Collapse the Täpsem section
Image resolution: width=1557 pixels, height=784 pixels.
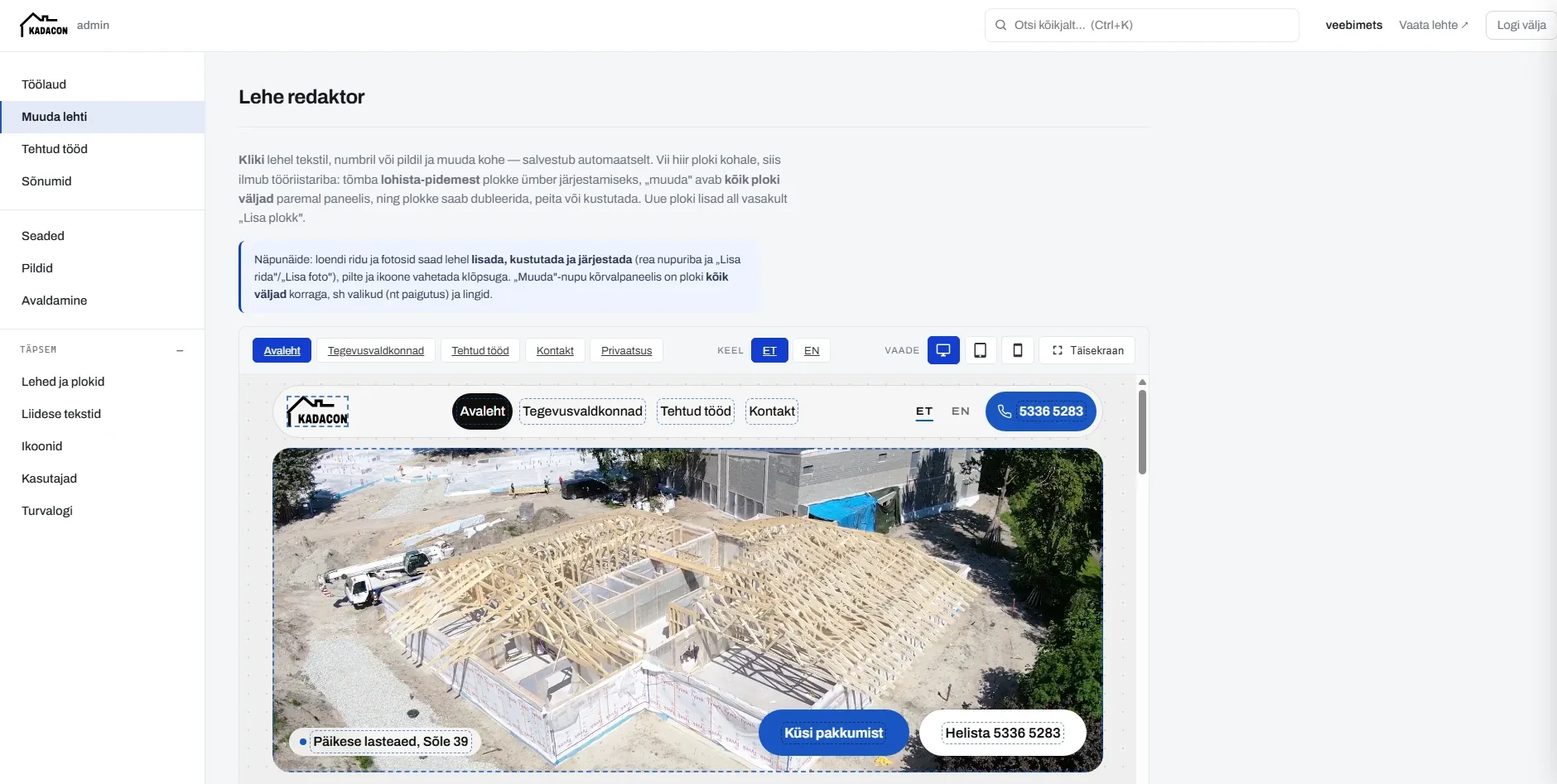pos(180,350)
